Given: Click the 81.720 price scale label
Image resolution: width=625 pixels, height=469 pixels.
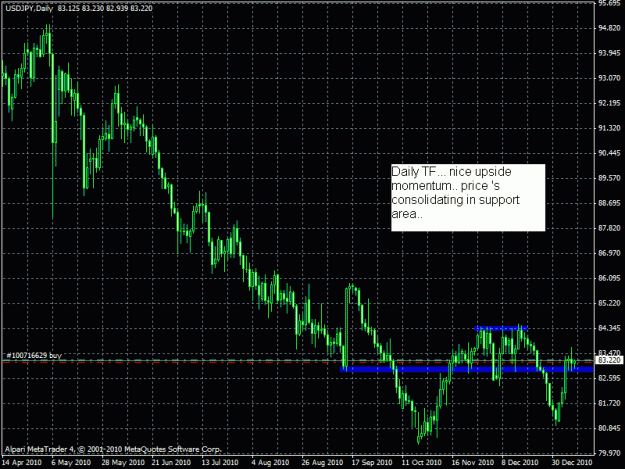Looking at the screenshot, I should tap(609, 404).
